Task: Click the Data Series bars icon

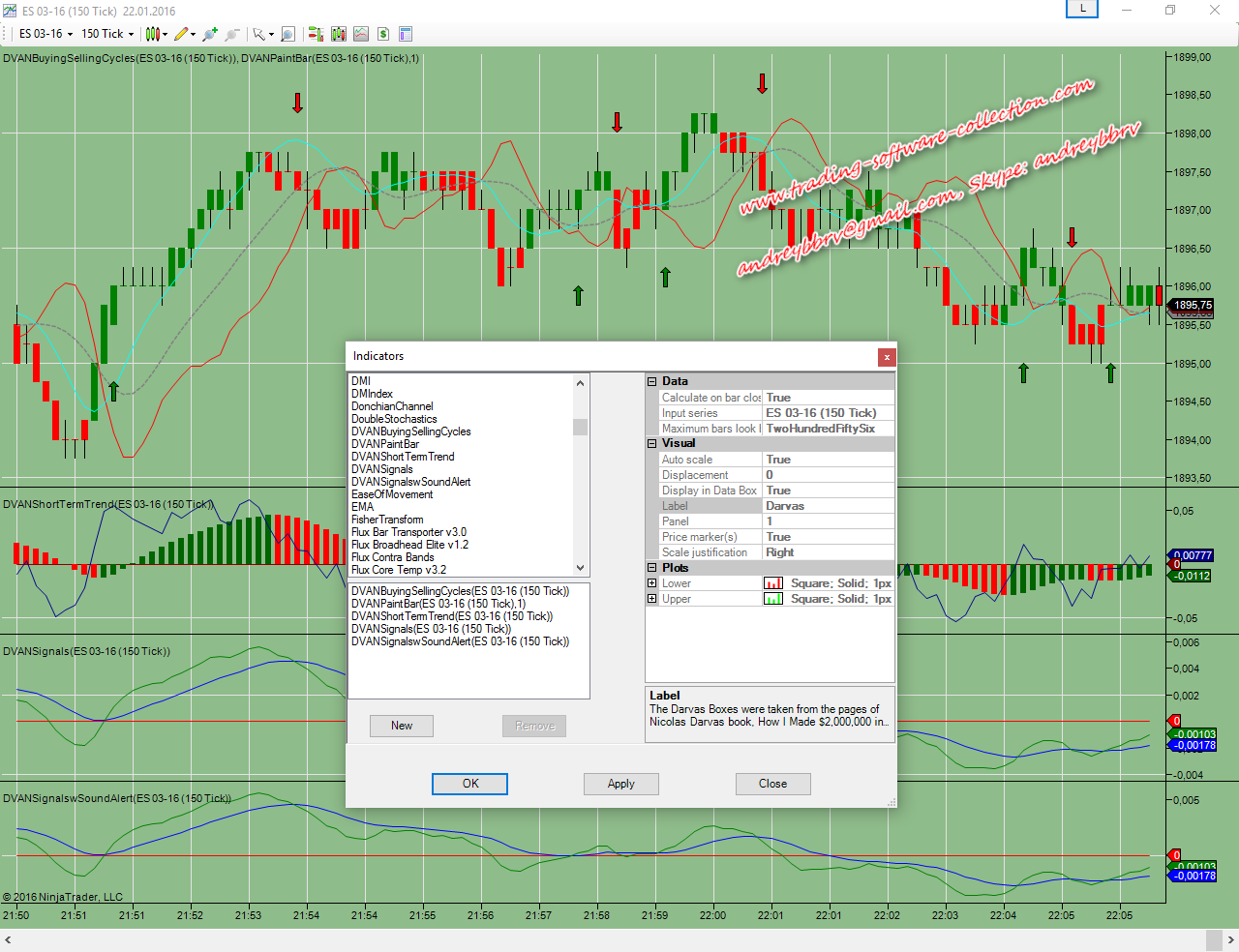Action: click(338, 34)
